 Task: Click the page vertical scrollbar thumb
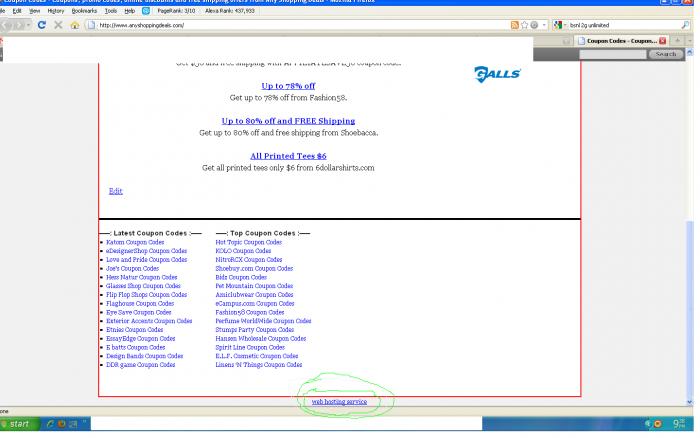click(690, 308)
